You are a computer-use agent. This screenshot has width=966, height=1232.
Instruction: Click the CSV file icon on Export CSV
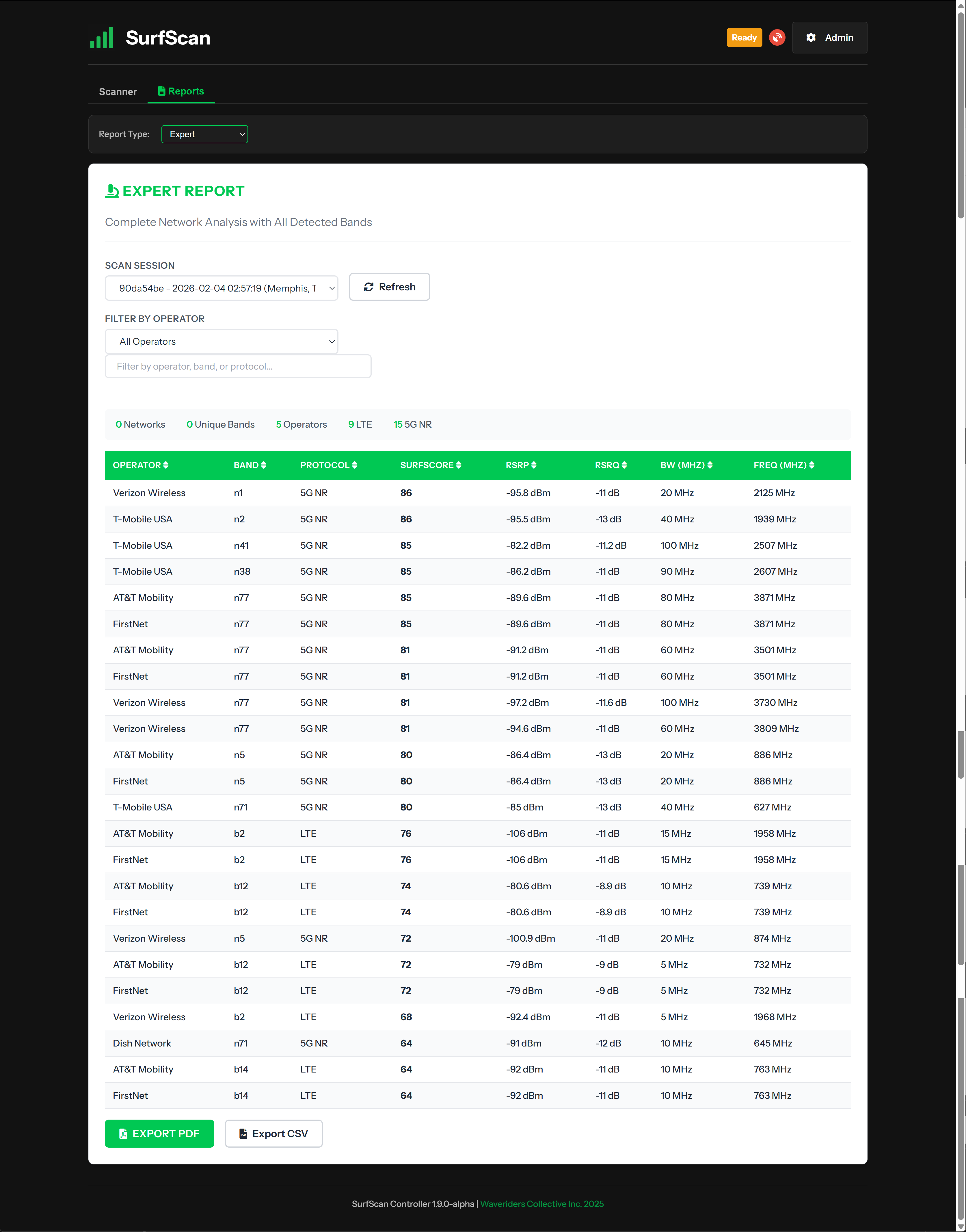coord(243,1133)
